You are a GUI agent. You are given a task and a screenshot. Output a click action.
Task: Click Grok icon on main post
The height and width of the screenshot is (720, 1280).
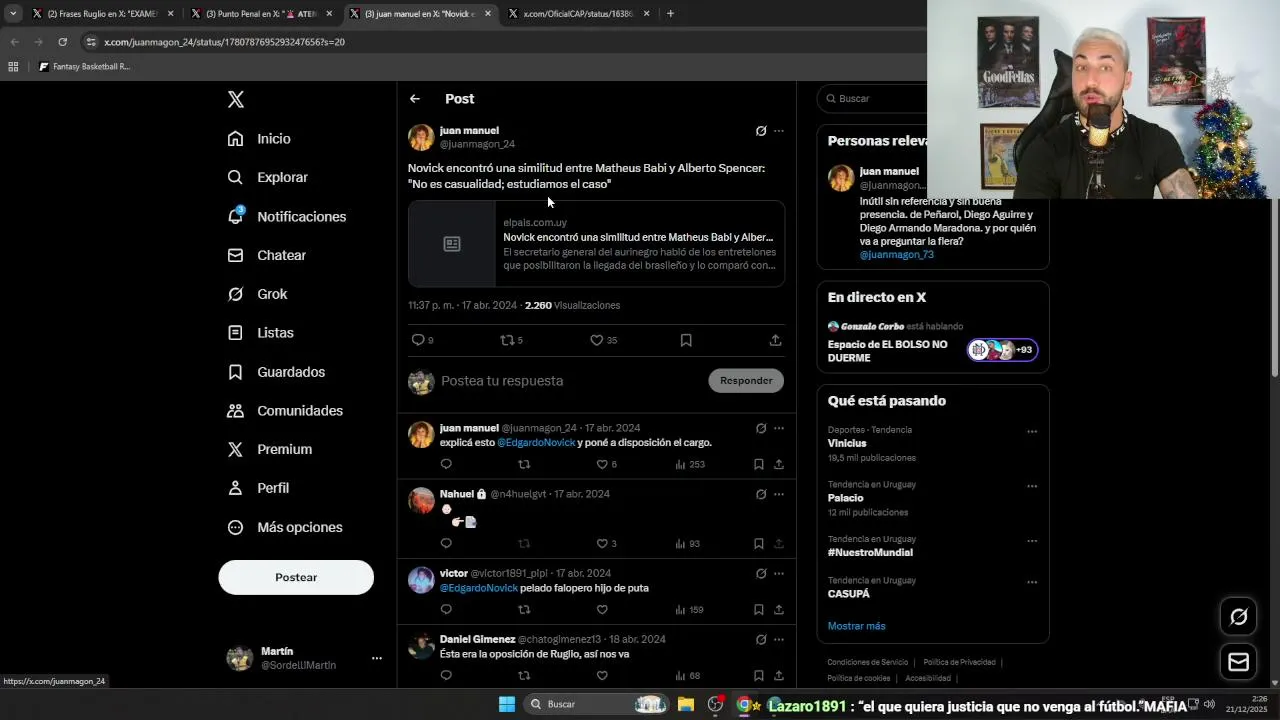coord(761,131)
